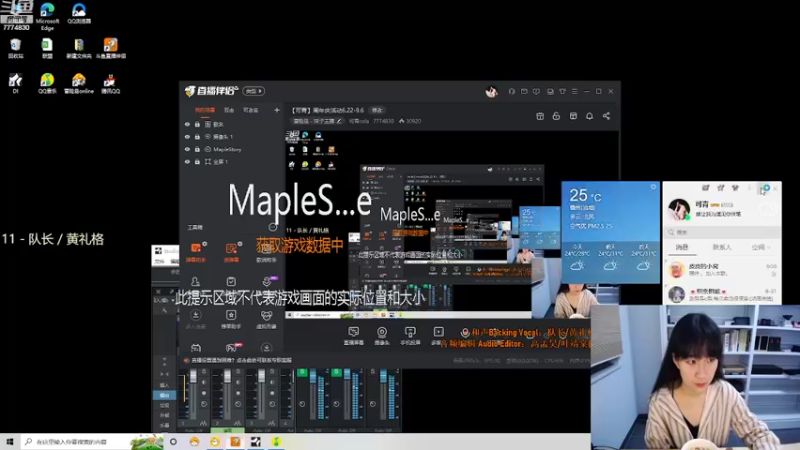Click the unlock padlock icon above preview
Viewport: 800px width, 450px height.
[x=556, y=116]
